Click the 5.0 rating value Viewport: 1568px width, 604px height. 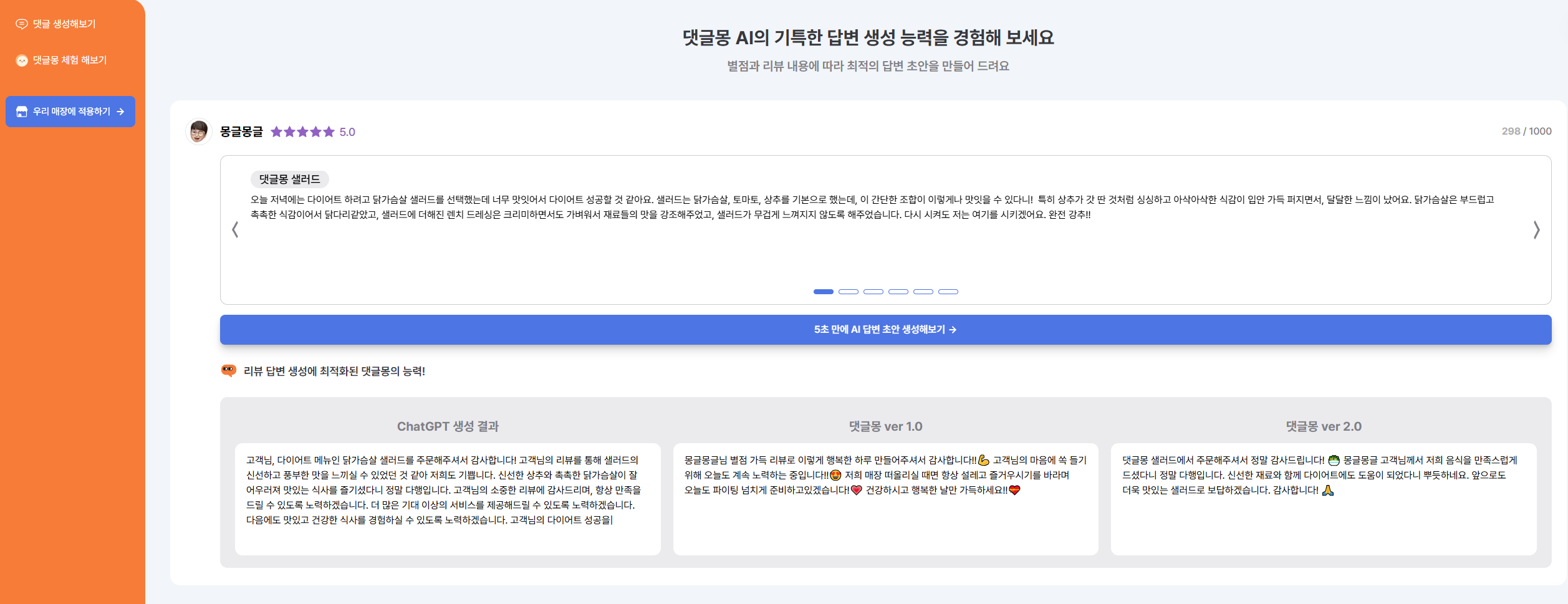(347, 132)
